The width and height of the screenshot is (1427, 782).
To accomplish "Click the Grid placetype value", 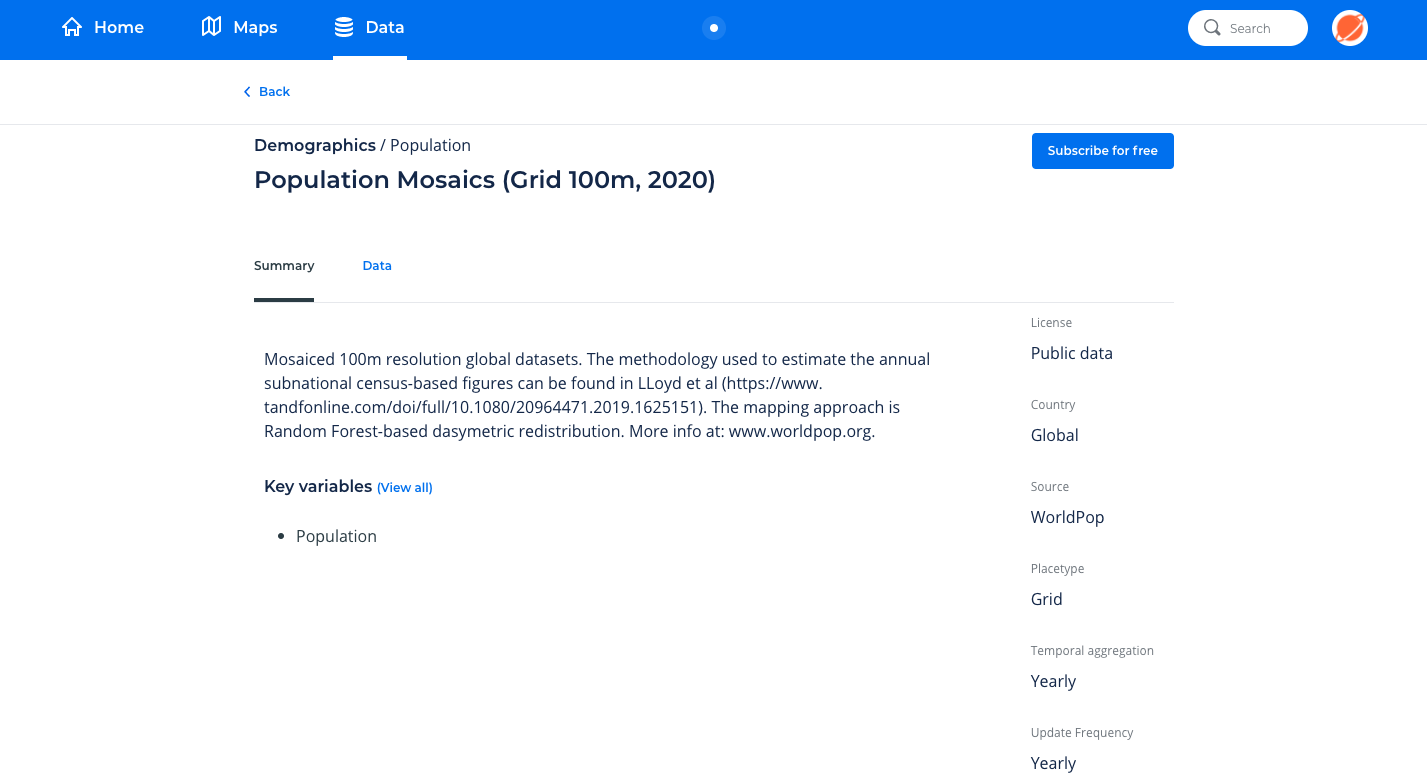I will 1047,600.
